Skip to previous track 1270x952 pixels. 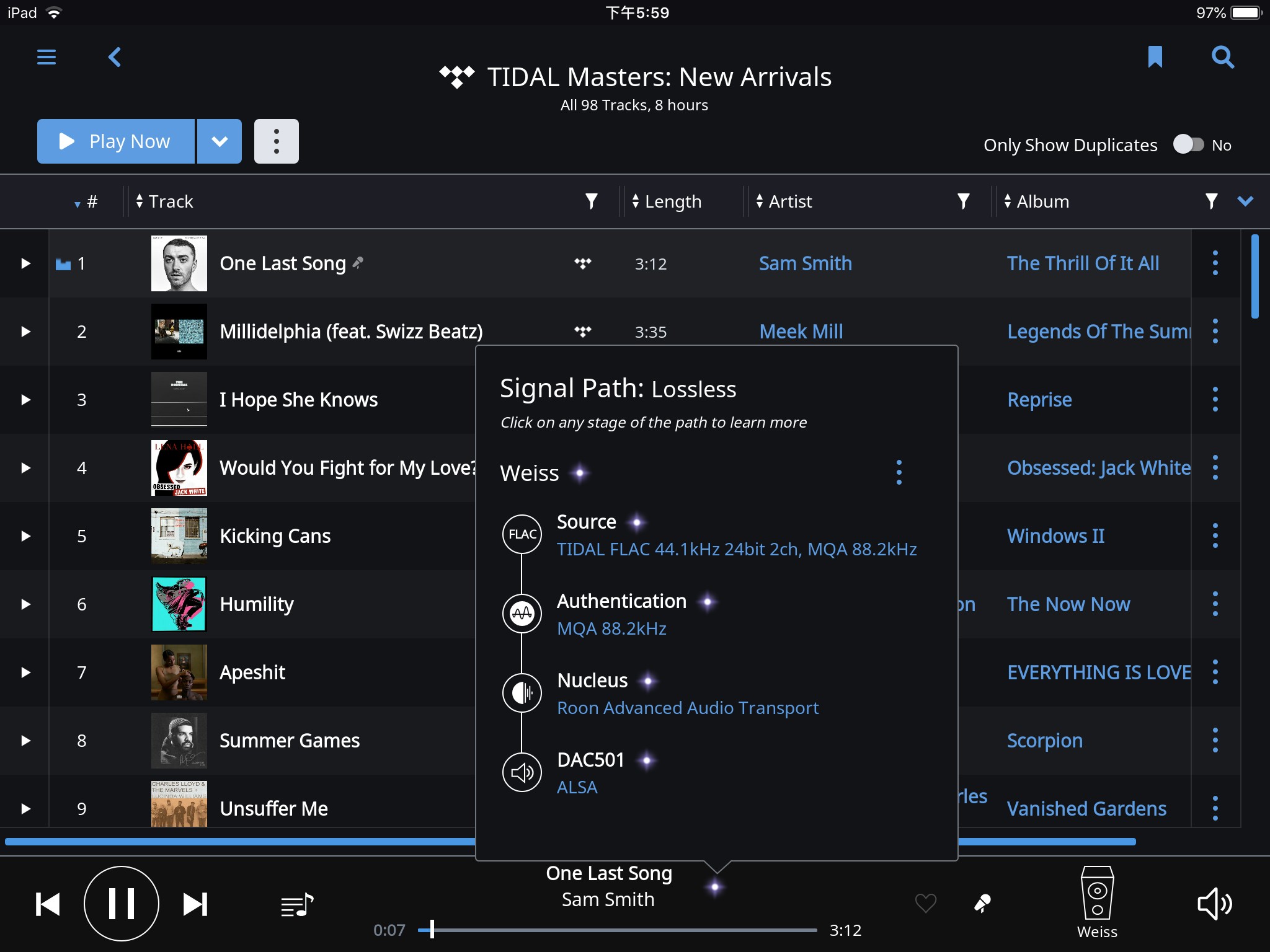[x=48, y=904]
